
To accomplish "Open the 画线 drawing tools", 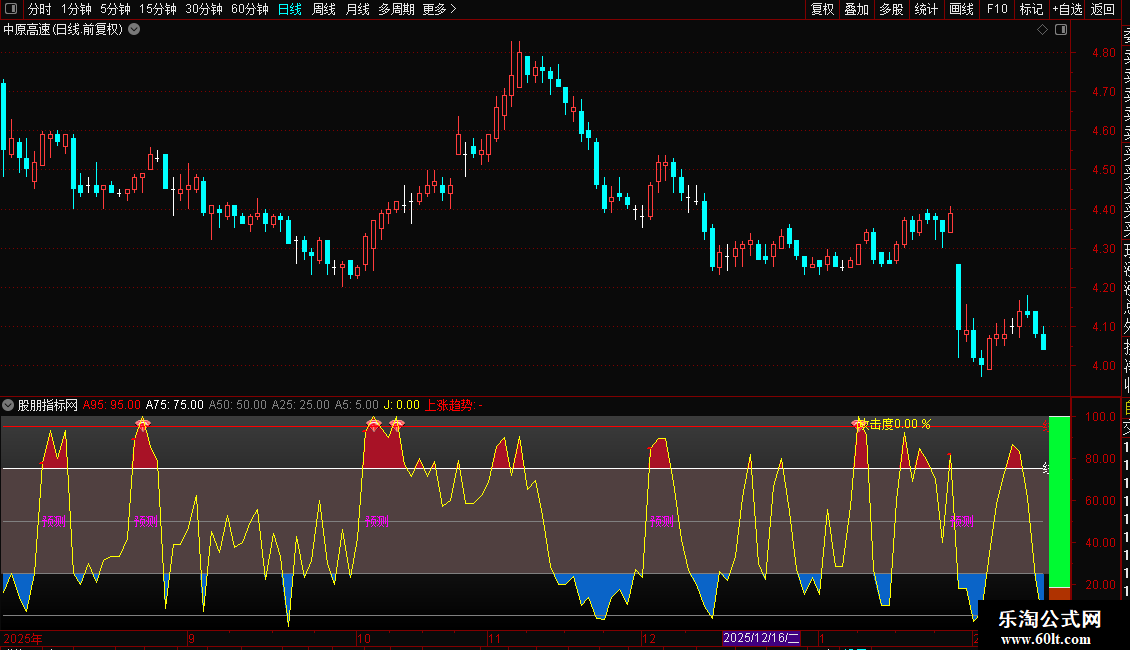I will [961, 9].
